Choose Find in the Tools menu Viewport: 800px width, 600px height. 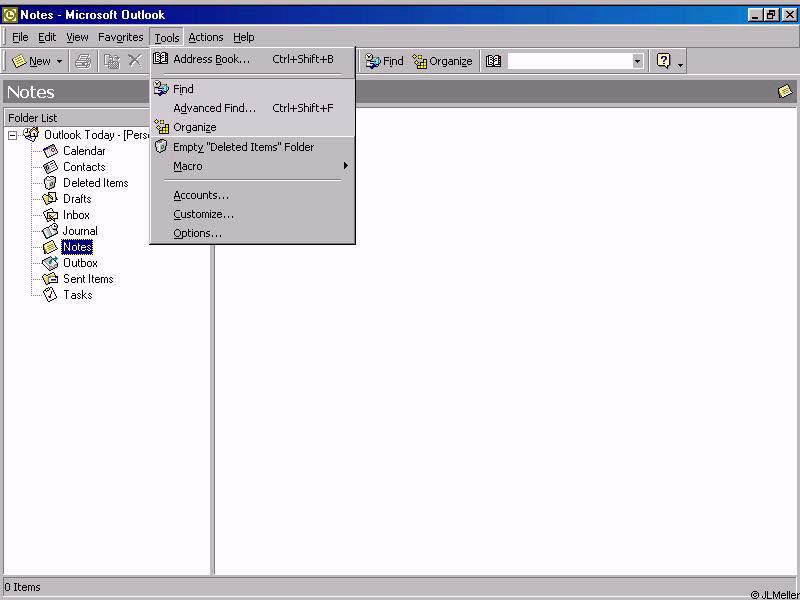(253, 89)
